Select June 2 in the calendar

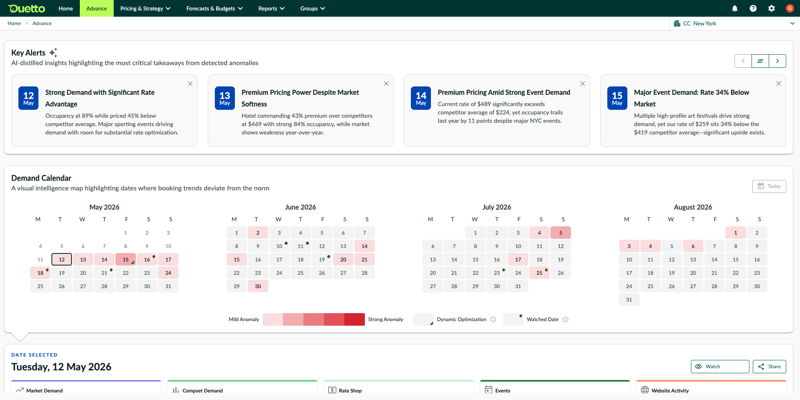coord(258,233)
